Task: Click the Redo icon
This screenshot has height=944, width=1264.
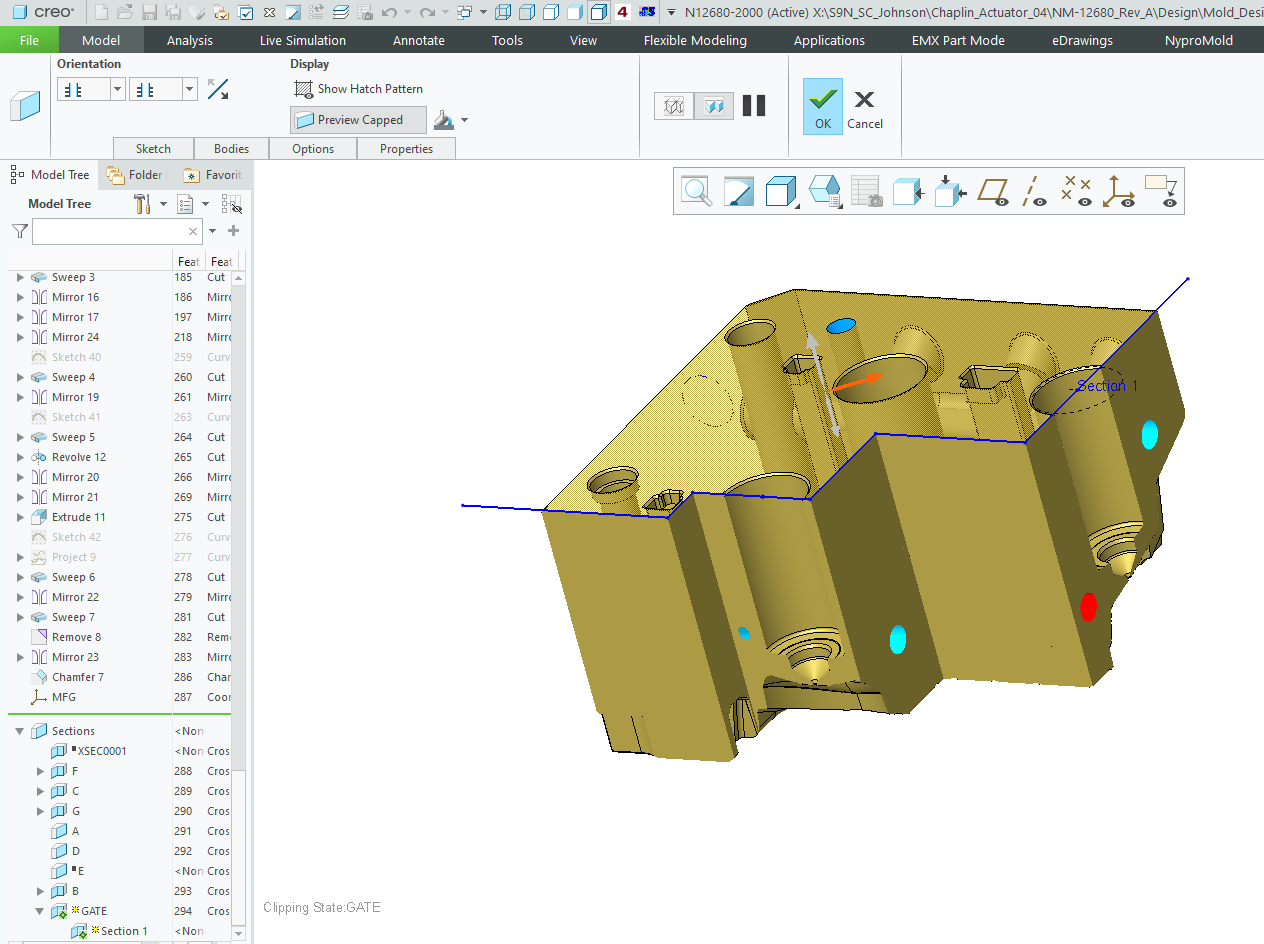Action: [x=426, y=14]
